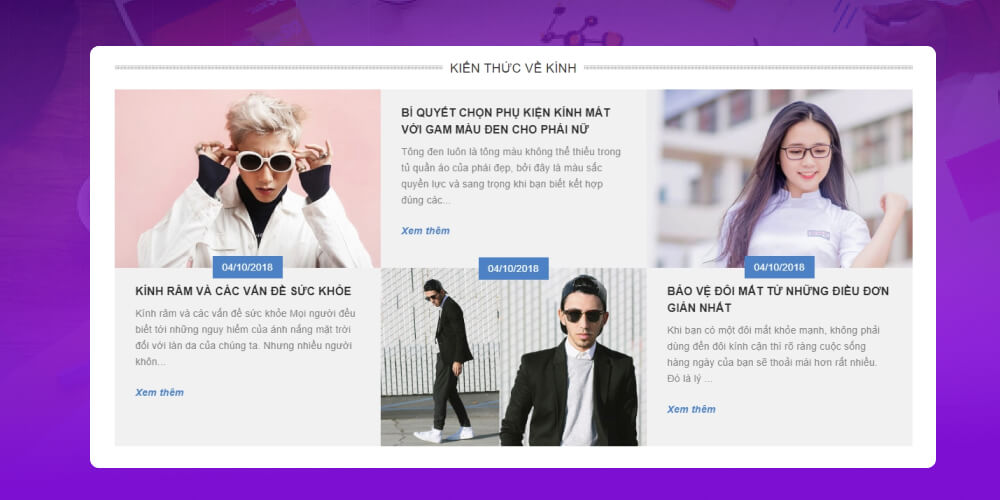Click the excerpt starting with Khi bạn có một đôi mắt
The image size is (1000, 500).
[773, 355]
